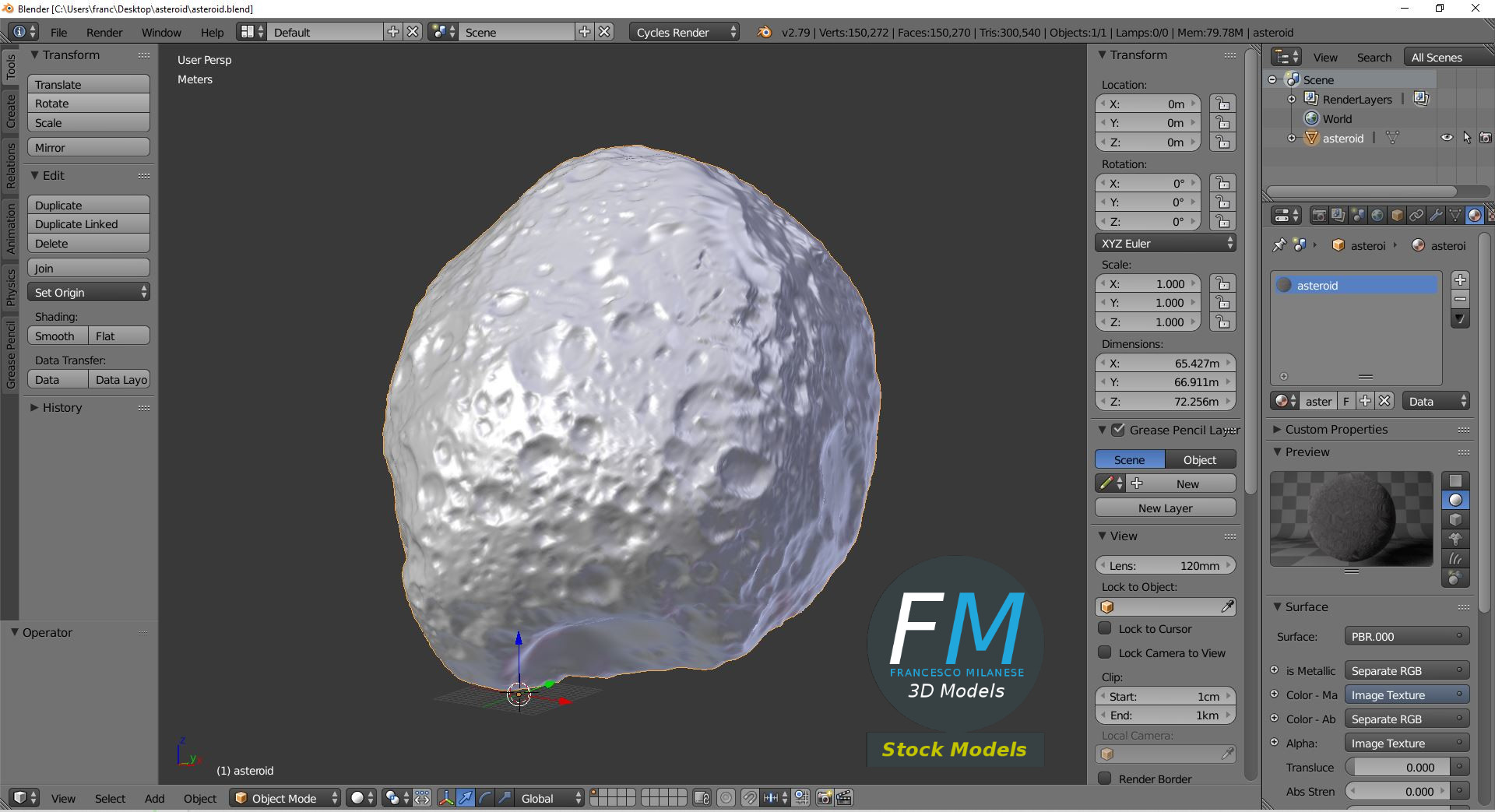Select hair strands material preview type
1495x812 pixels.
pos(1455,558)
